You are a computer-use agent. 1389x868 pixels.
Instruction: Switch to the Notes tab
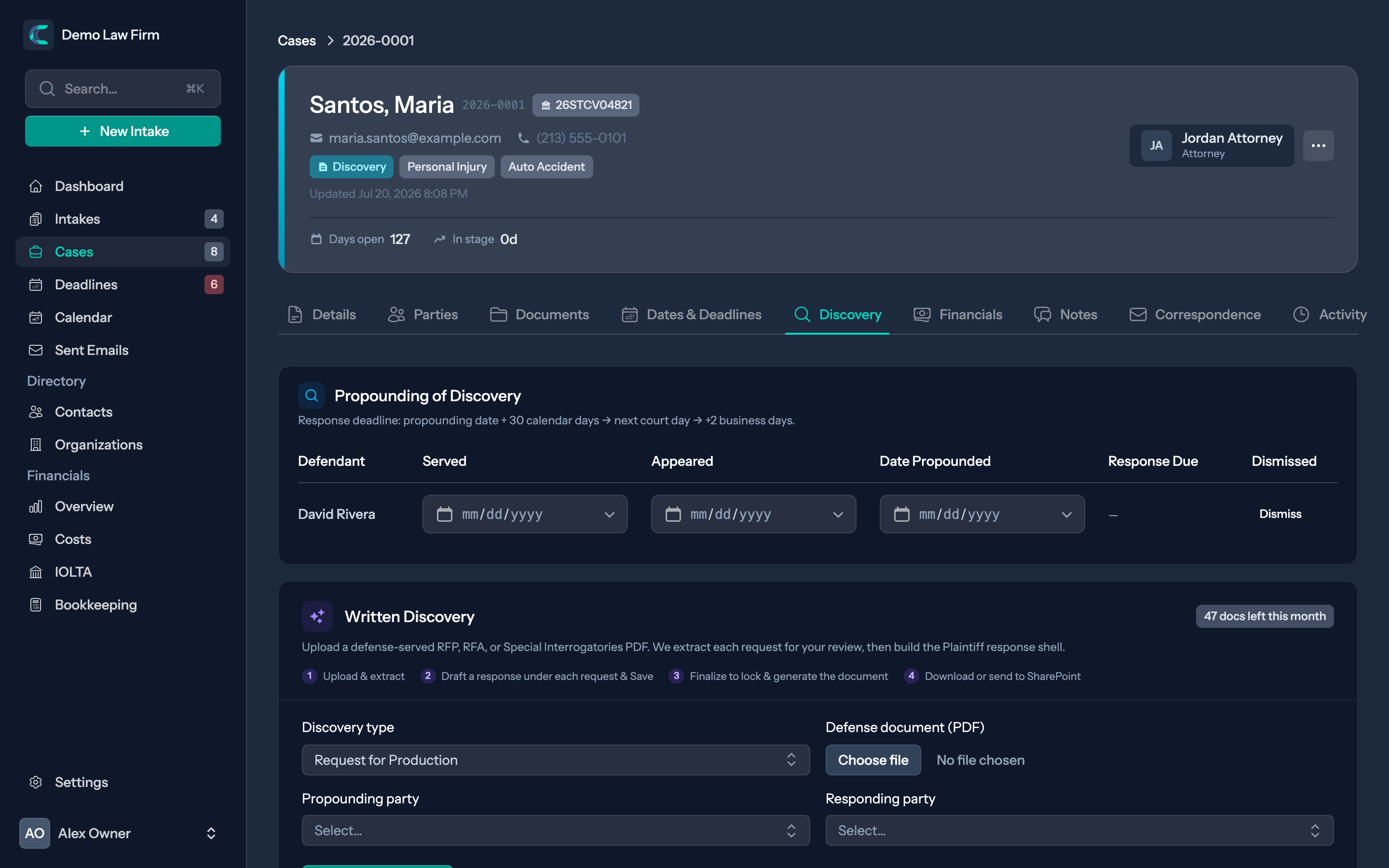coord(1066,314)
